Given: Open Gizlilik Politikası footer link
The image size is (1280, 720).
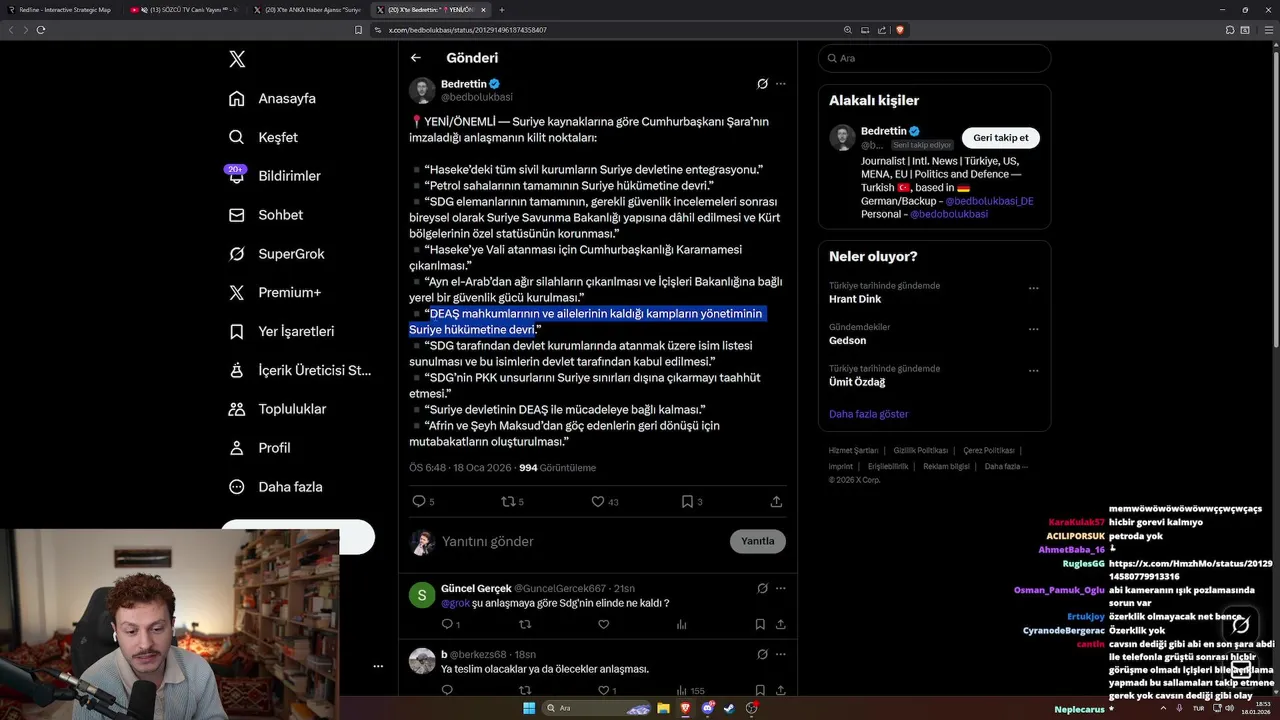Looking at the screenshot, I should pyautogui.click(x=921, y=451).
